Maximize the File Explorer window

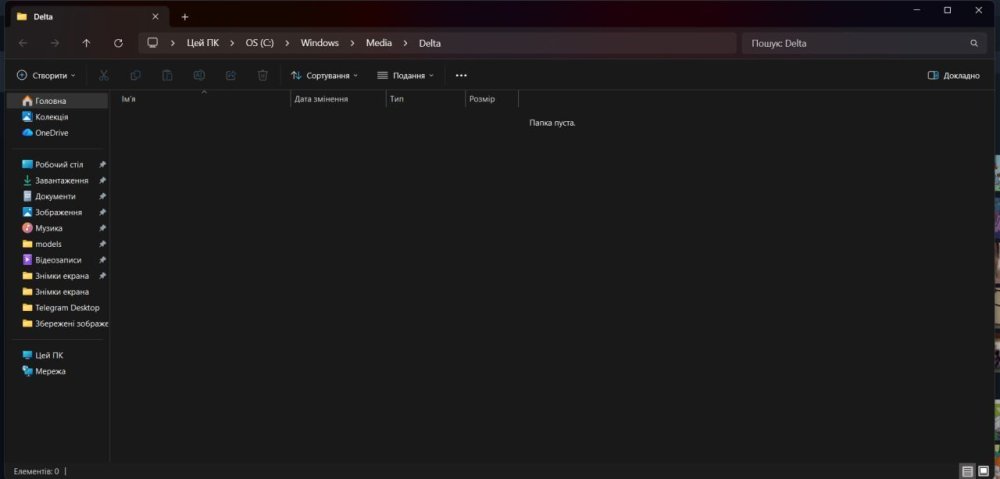[948, 10]
